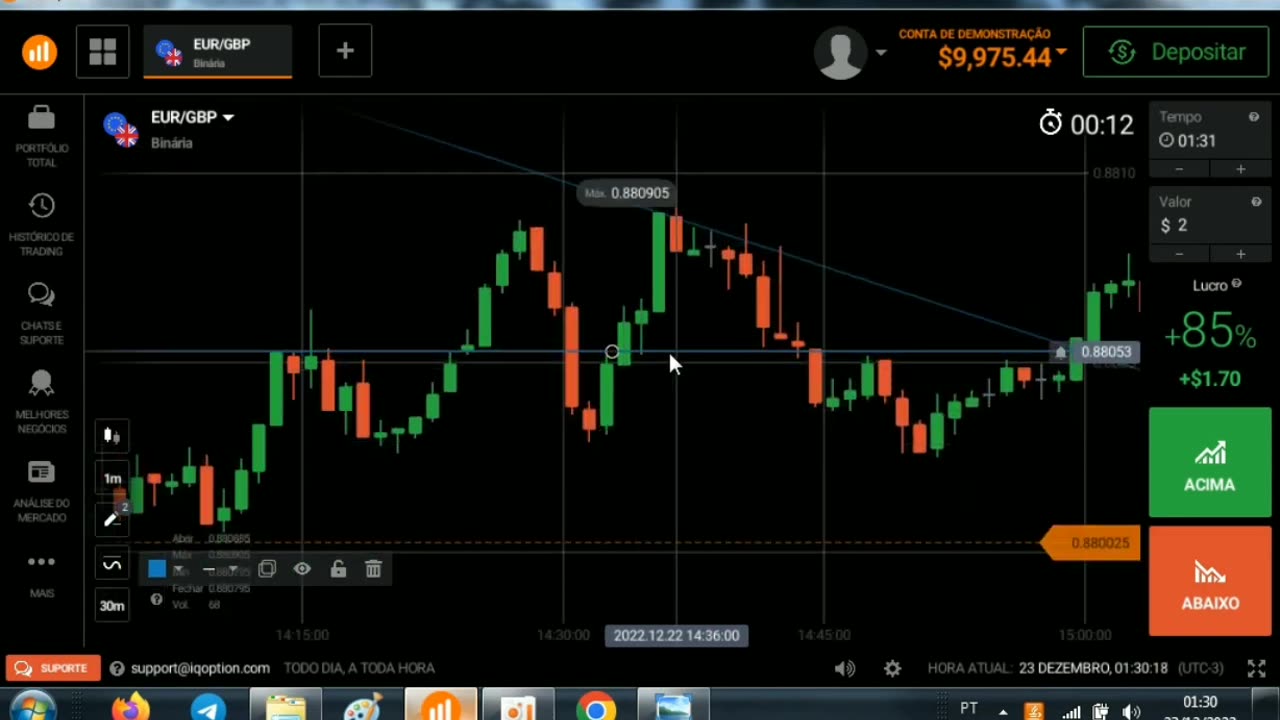Increase the Valor amount with plus
1280x720 pixels.
[1240, 254]
